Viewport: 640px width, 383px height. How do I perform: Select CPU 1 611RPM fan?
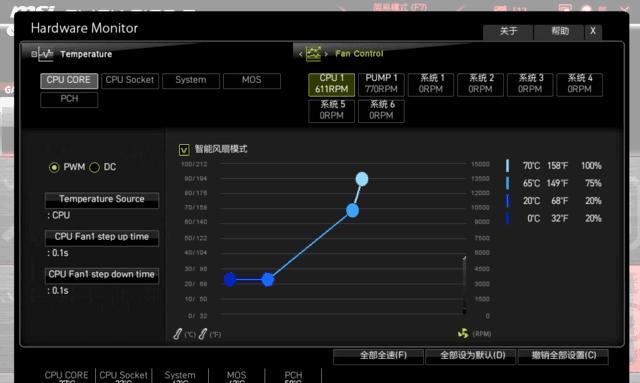(331, 84)
